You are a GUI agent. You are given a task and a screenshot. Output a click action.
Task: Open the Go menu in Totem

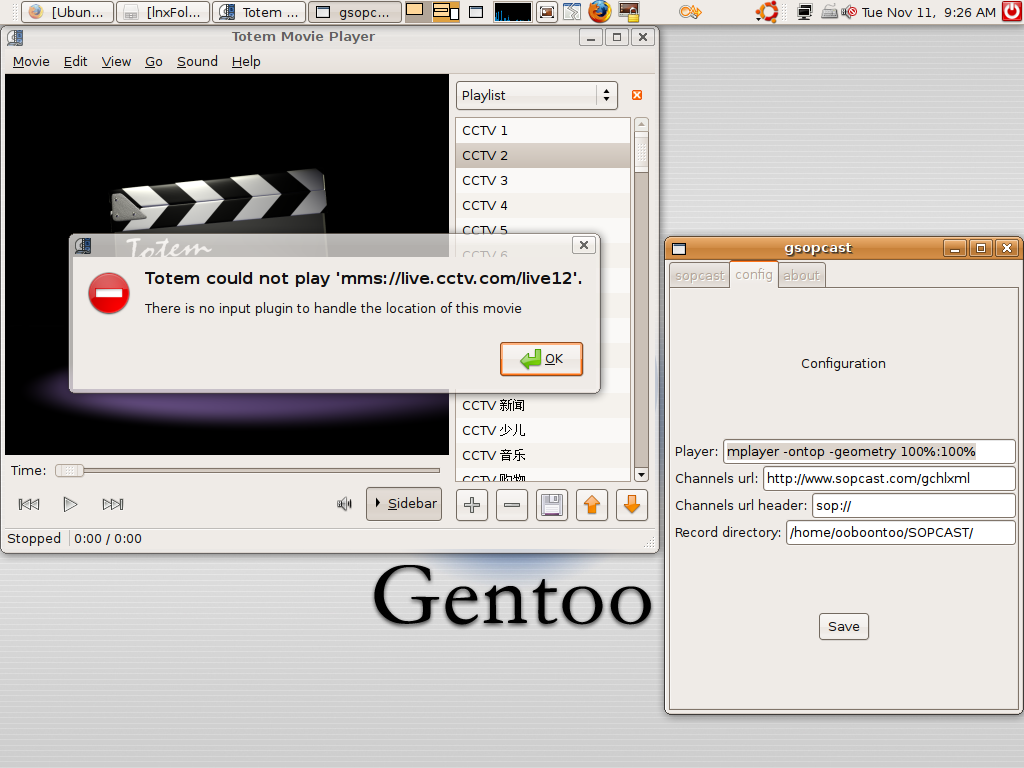click(153, 61)
